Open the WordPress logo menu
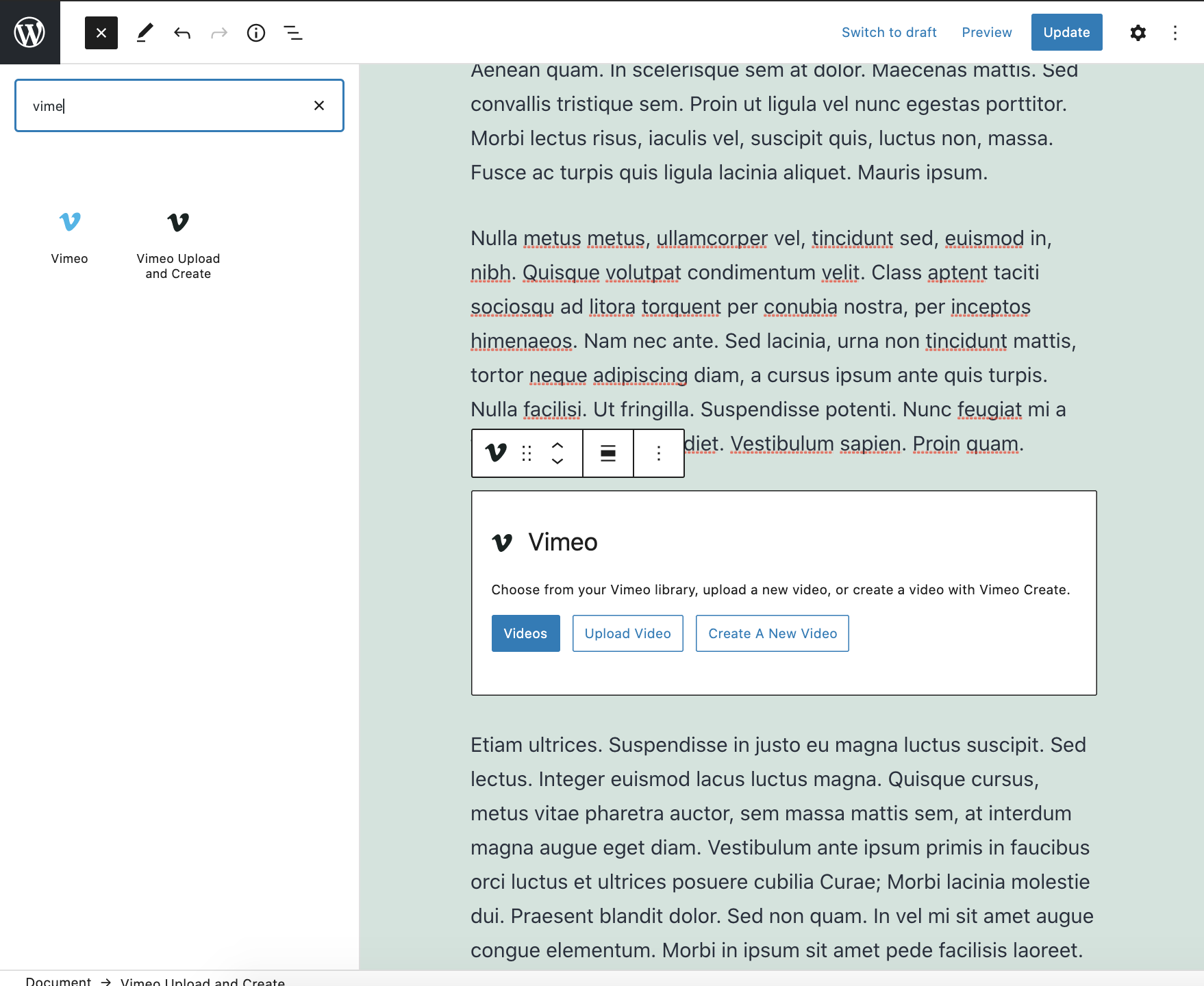Image resolution: width=1204 pixels, height=986 pixels. point(30,32)
